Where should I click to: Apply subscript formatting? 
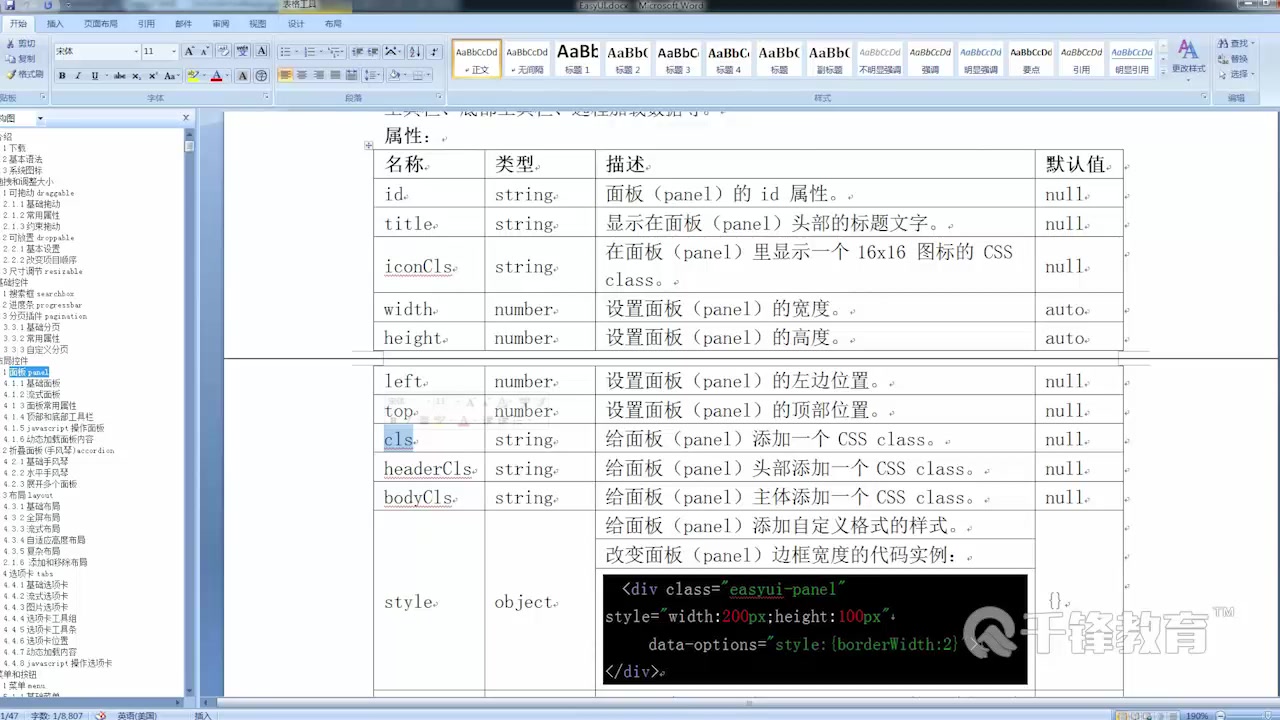tap(136, 76)
